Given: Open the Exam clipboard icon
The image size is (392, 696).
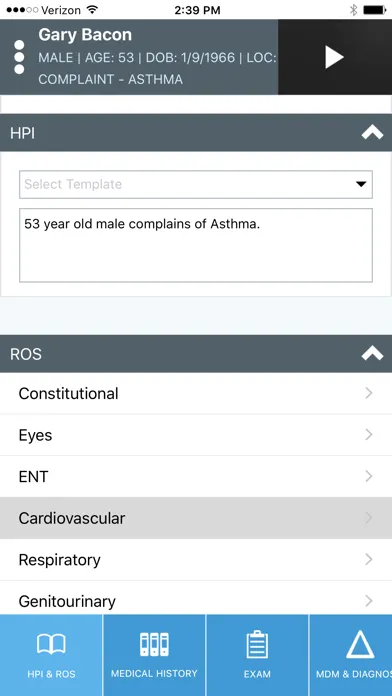Looking at the screenshot, I should click(x=257, y=645).
